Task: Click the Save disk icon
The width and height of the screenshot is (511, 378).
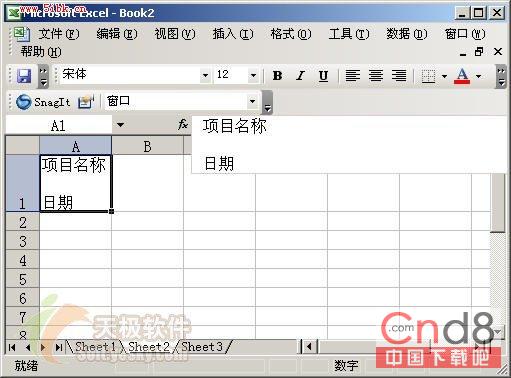Action: tap(24, 76)
